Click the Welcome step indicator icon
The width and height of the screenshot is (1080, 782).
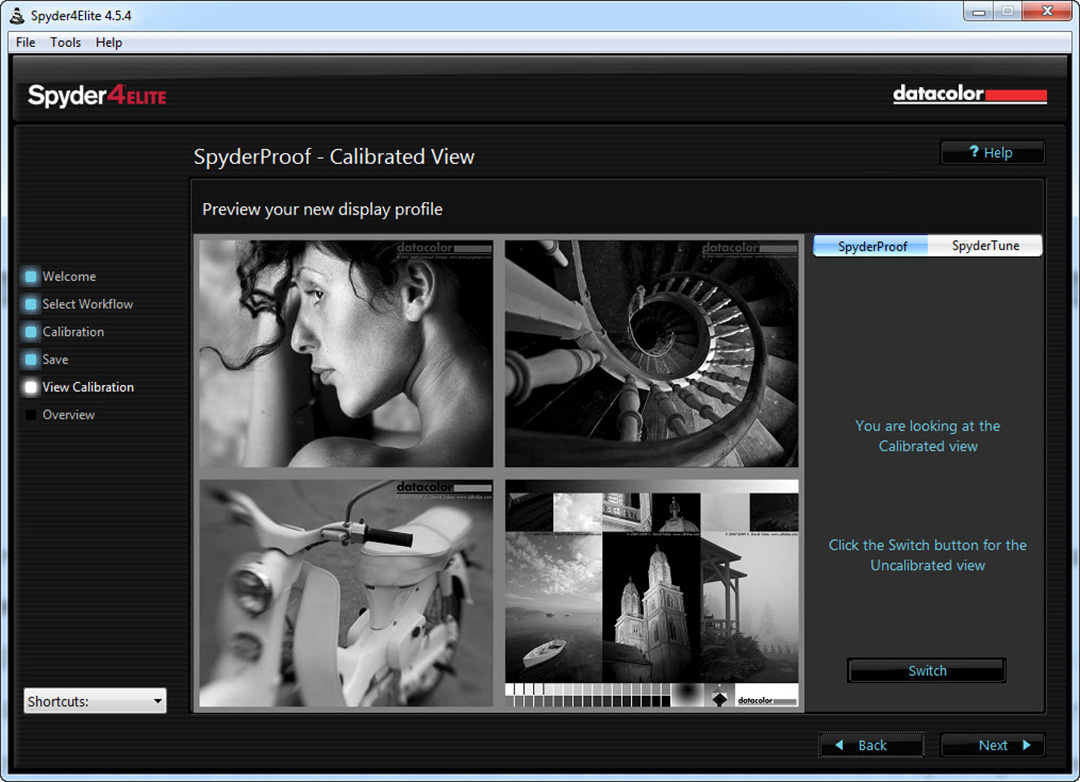coord(31,277)
